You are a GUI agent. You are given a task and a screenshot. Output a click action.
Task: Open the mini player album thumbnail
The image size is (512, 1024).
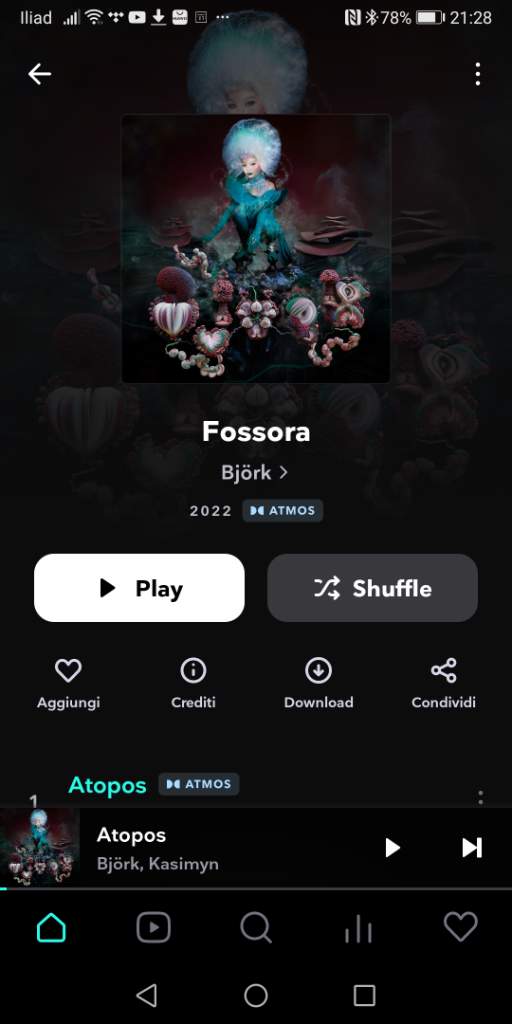point(39,847)
